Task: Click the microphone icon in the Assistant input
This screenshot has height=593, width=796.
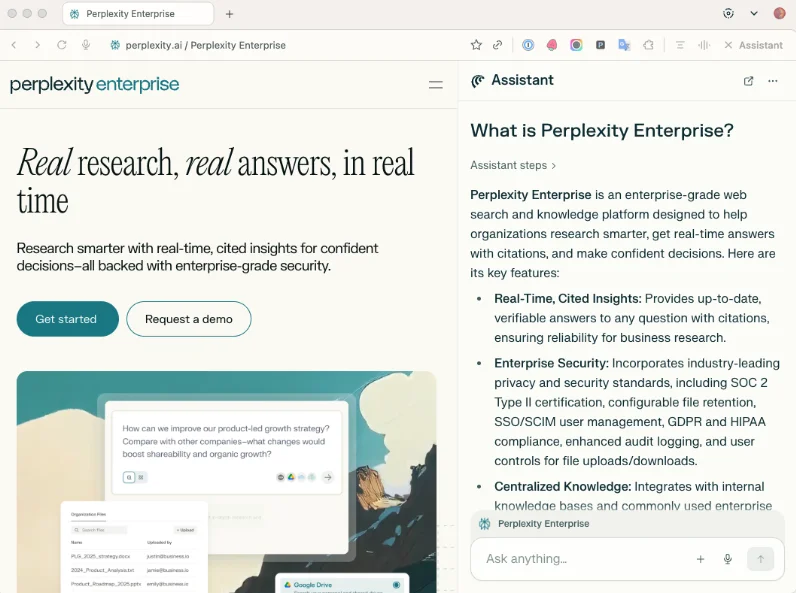Action: [727, 559]
